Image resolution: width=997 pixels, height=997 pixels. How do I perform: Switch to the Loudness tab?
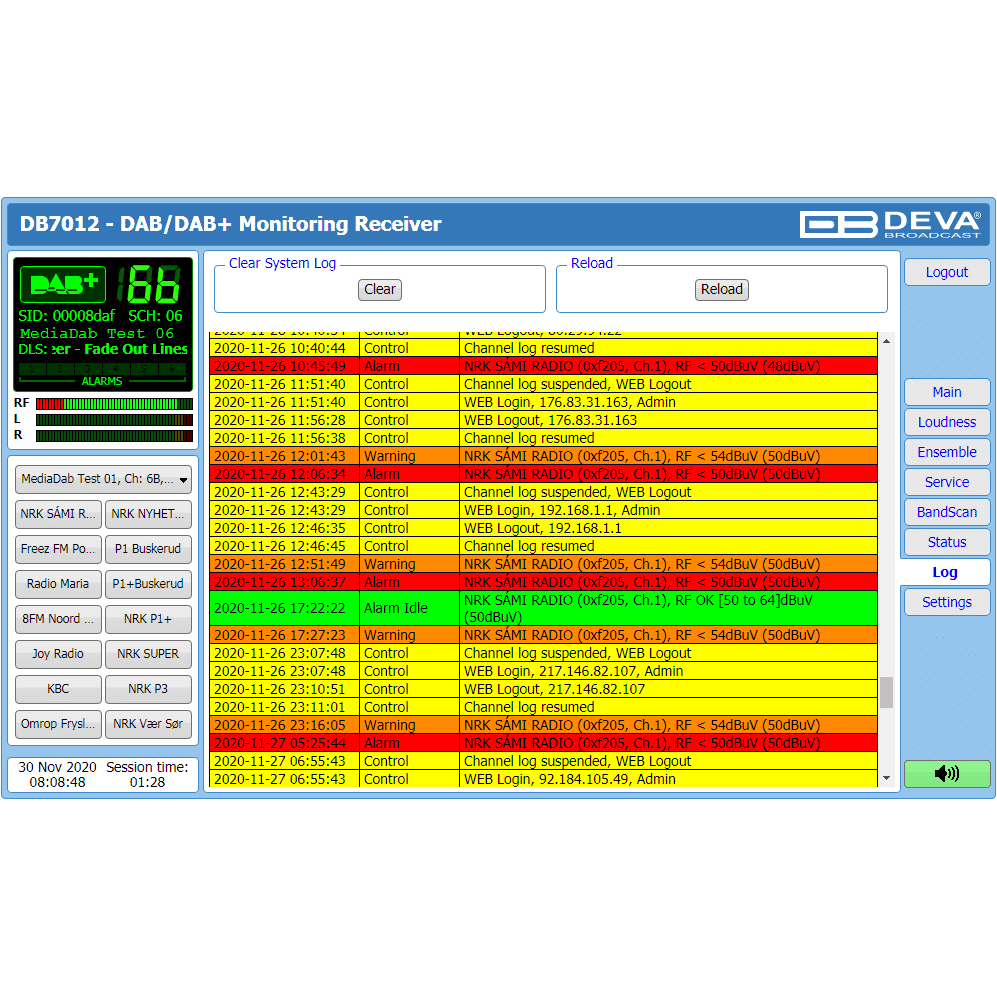[x=946, y=422]
